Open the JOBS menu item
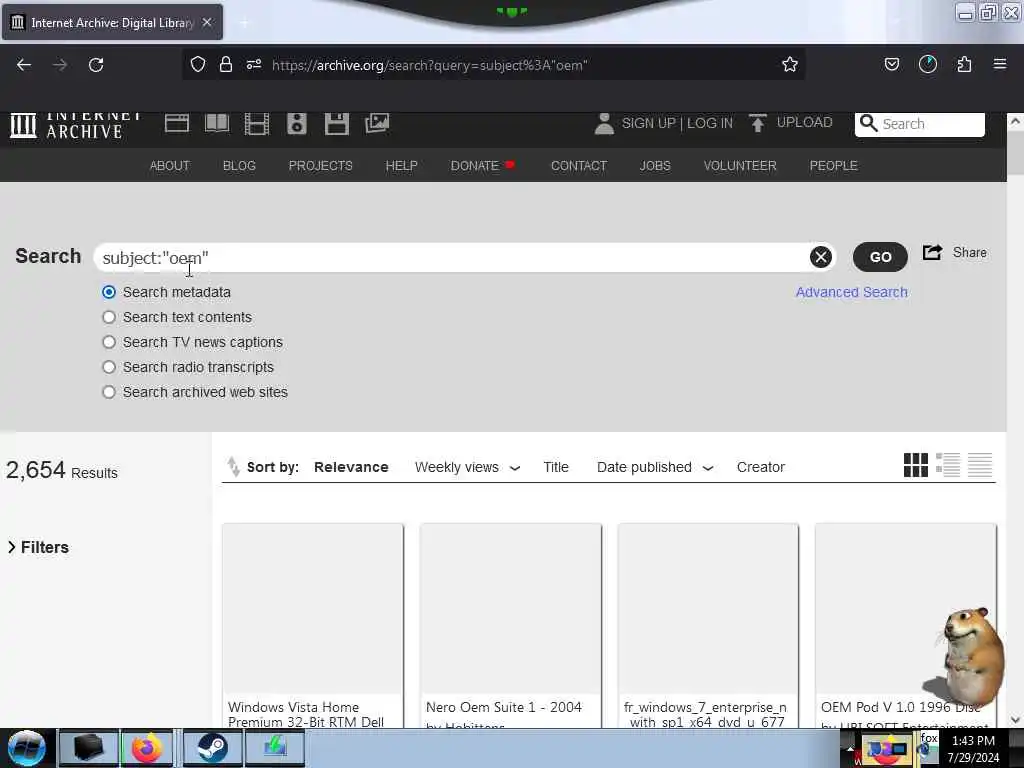 [x=655, y=166]
